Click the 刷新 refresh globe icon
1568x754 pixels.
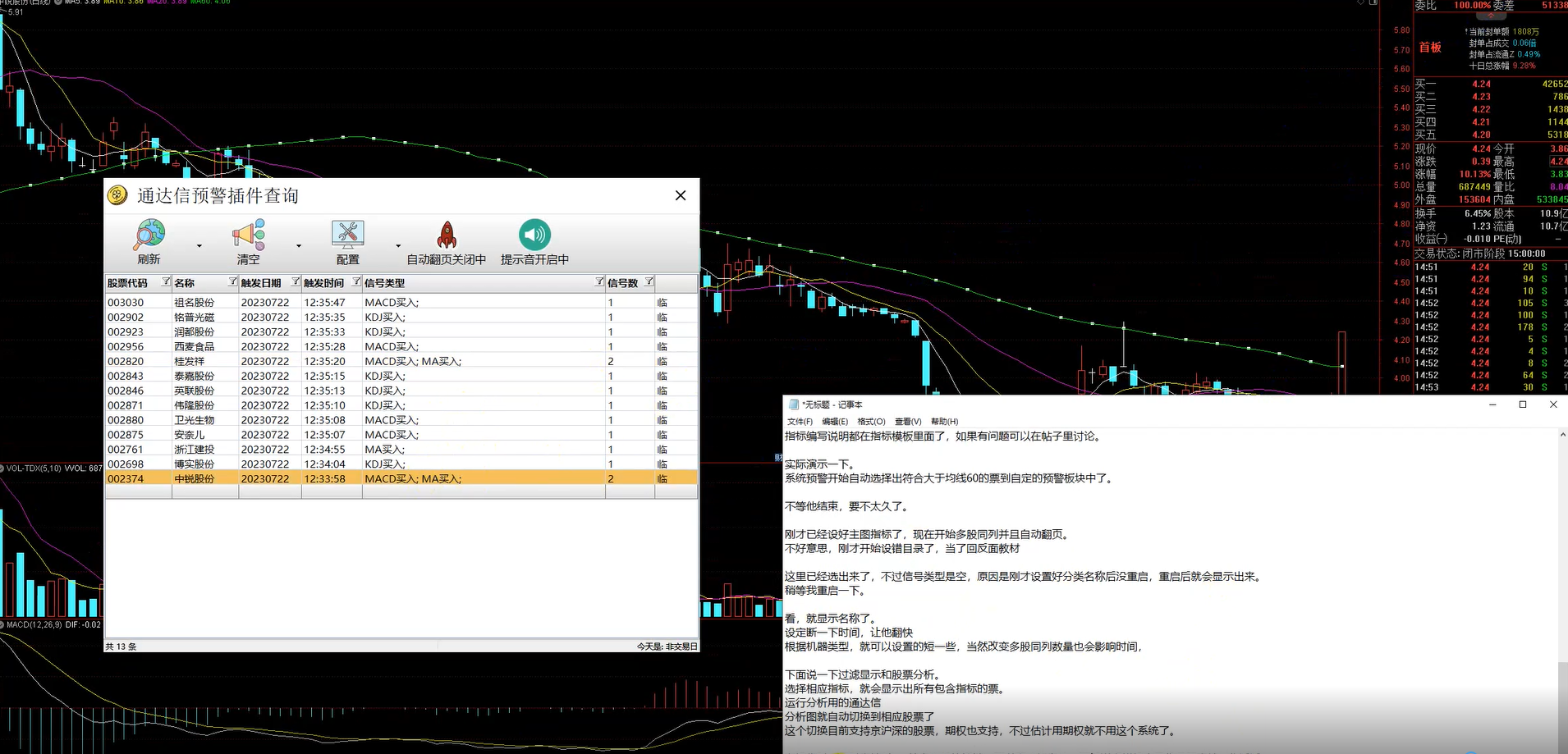(149, 235)
